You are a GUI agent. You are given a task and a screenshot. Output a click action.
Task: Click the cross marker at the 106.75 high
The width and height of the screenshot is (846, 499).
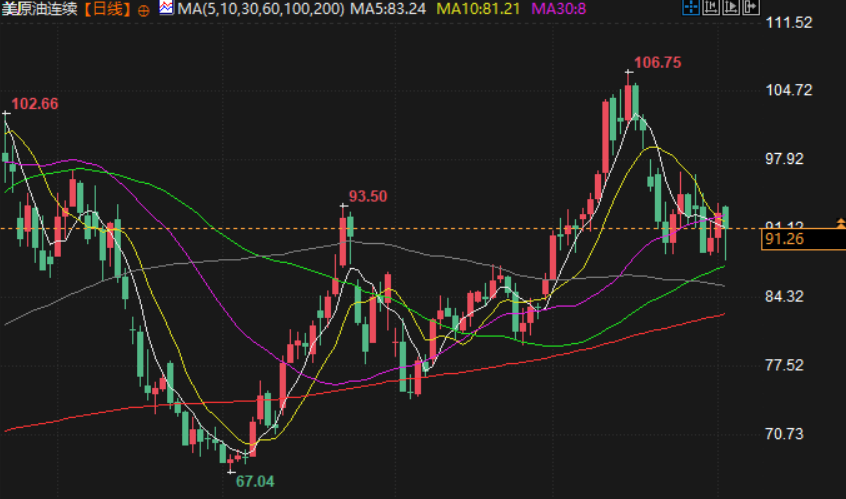coord(629,71)
